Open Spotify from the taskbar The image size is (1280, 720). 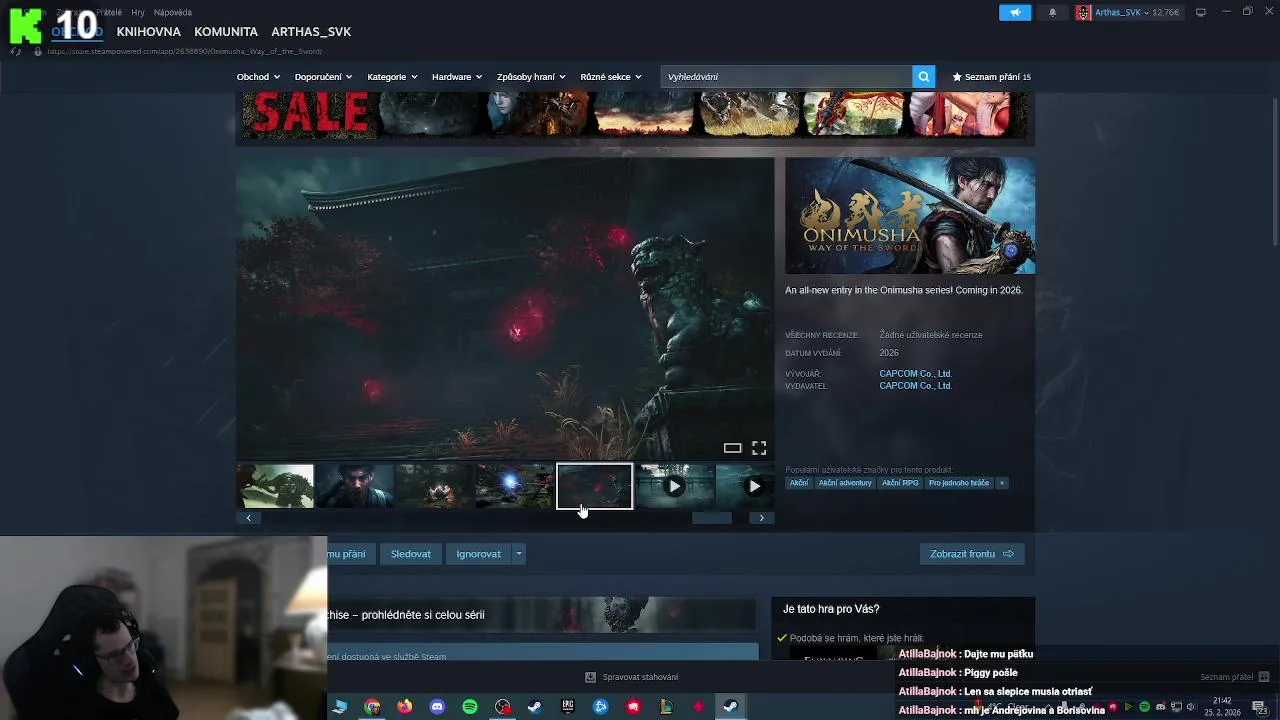pos(470,707)
